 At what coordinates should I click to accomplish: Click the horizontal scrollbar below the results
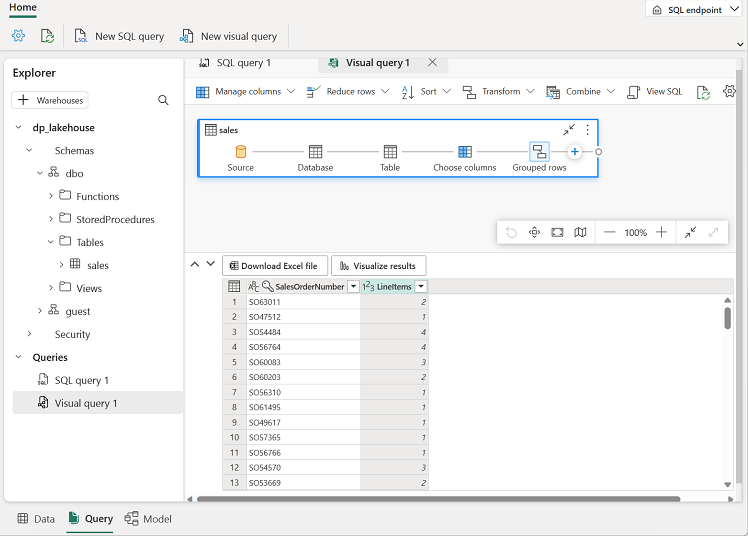(438, 499)
